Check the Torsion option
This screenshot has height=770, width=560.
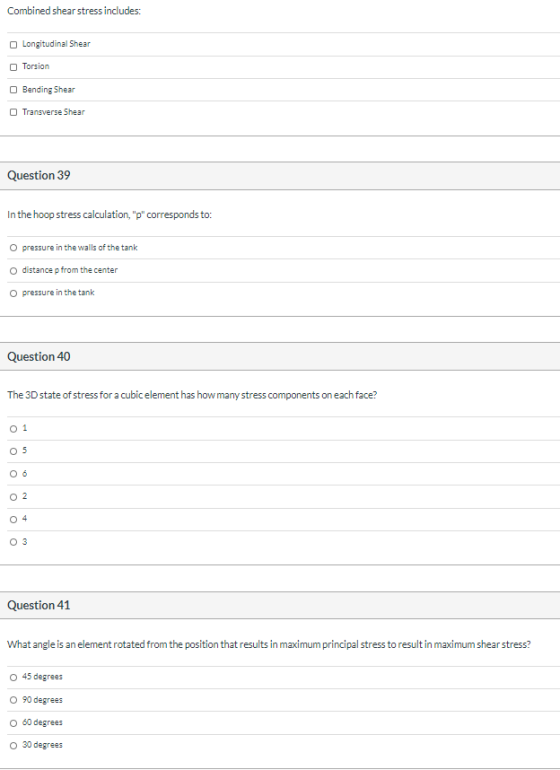[13, 67]
